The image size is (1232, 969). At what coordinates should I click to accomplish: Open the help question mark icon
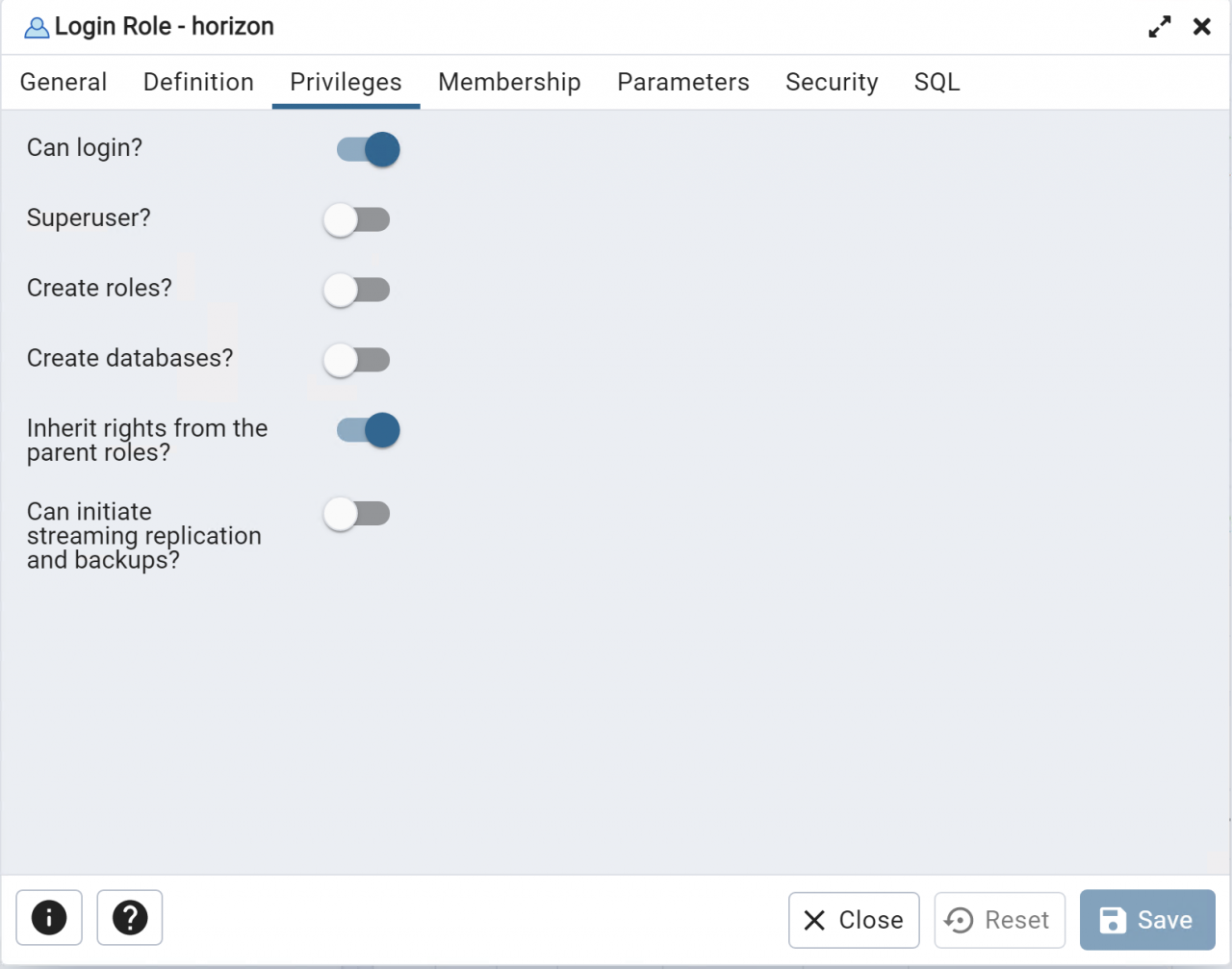point(130,918)
